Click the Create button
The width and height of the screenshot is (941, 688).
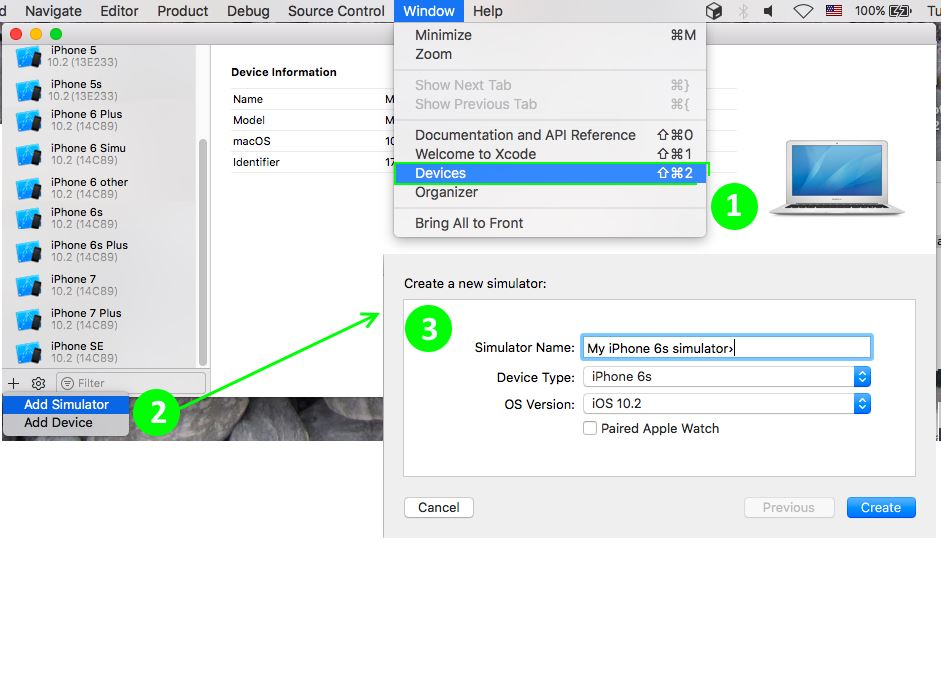click(x=881, y=507)
